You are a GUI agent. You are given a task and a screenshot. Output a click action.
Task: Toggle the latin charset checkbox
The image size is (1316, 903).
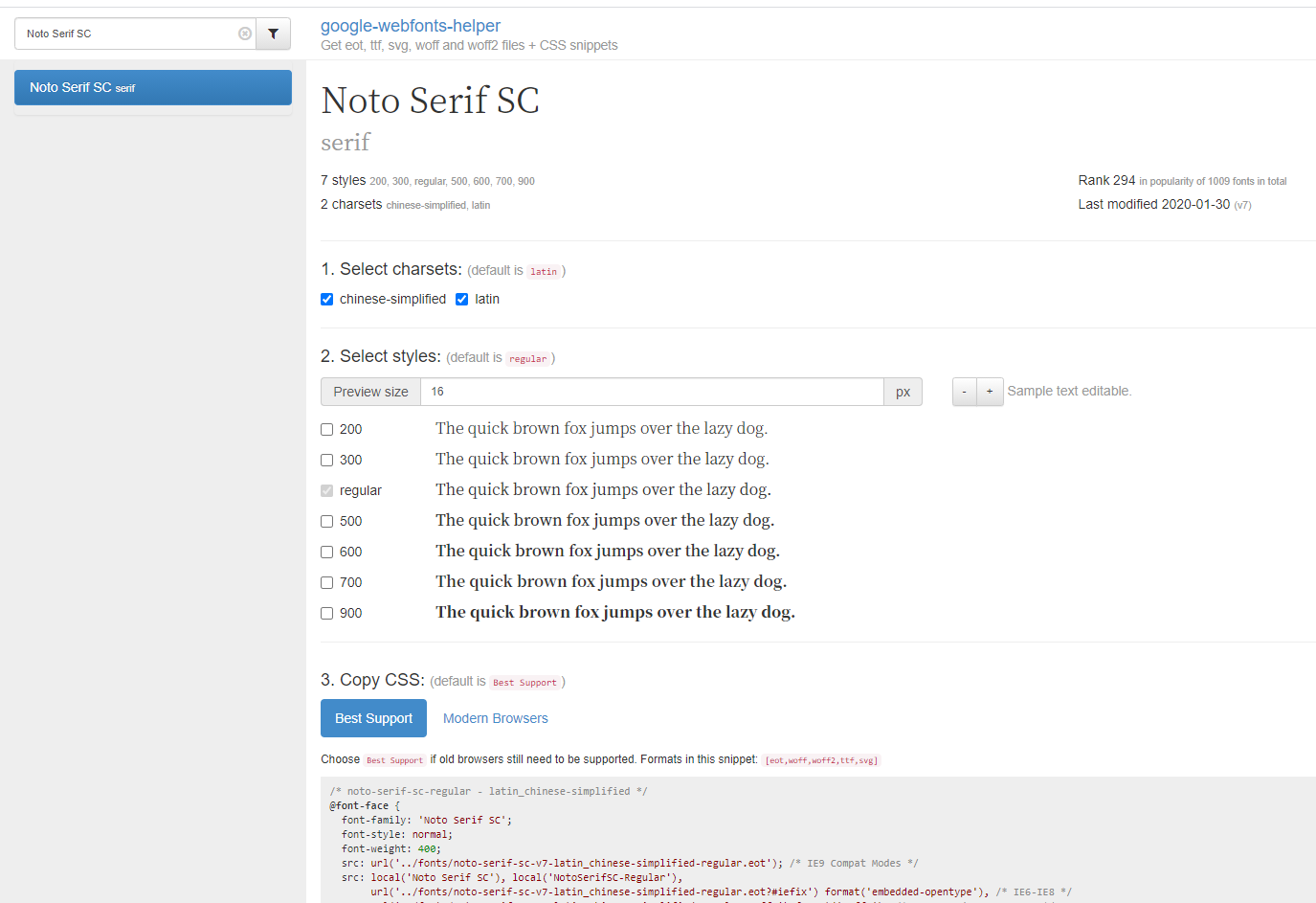pos(462,299)
